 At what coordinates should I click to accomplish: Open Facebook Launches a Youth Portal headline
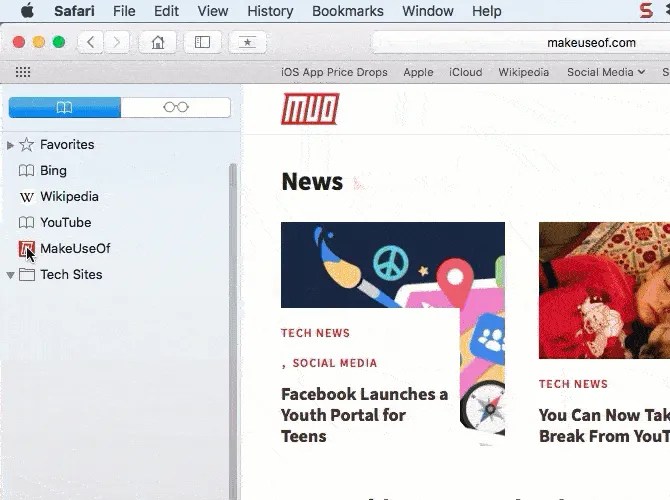pyautogui.click(x=364, y=415)
